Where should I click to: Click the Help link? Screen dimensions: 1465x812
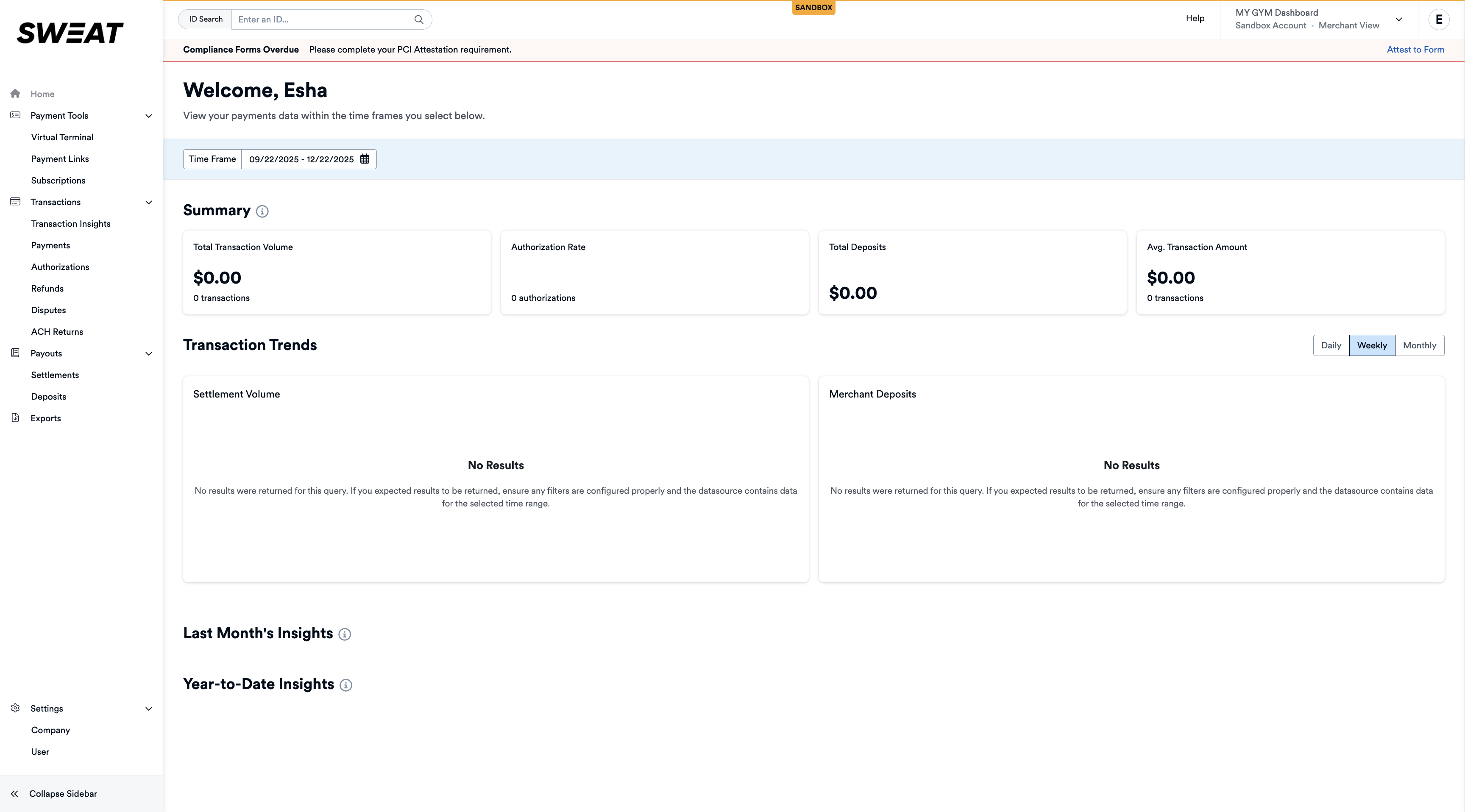pyautogui.click(x=1195, y=18)
